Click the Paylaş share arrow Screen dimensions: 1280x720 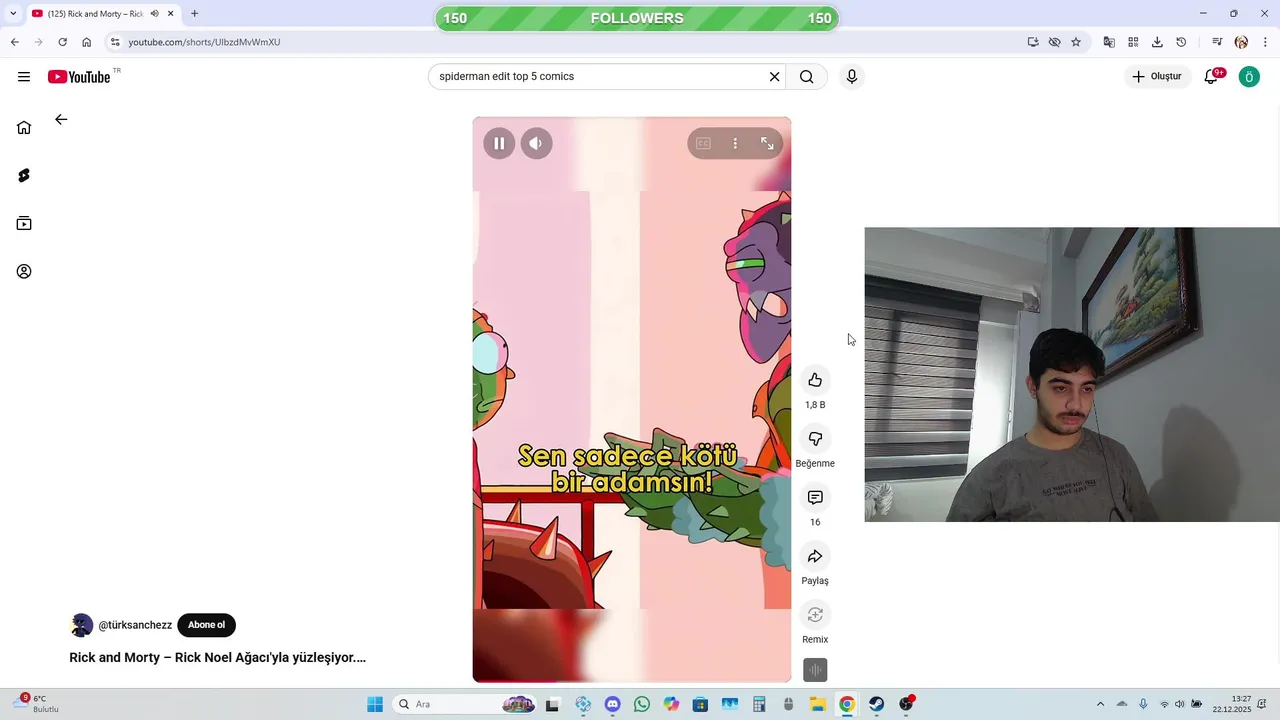pyautogui.click(x=815, y=556)
